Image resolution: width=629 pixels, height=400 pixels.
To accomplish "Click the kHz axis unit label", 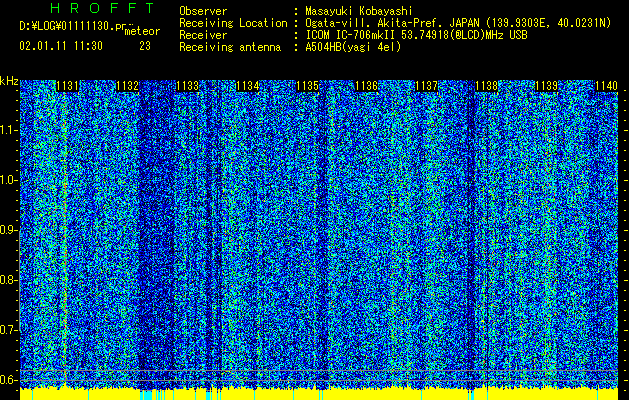I will coord(9,81).
